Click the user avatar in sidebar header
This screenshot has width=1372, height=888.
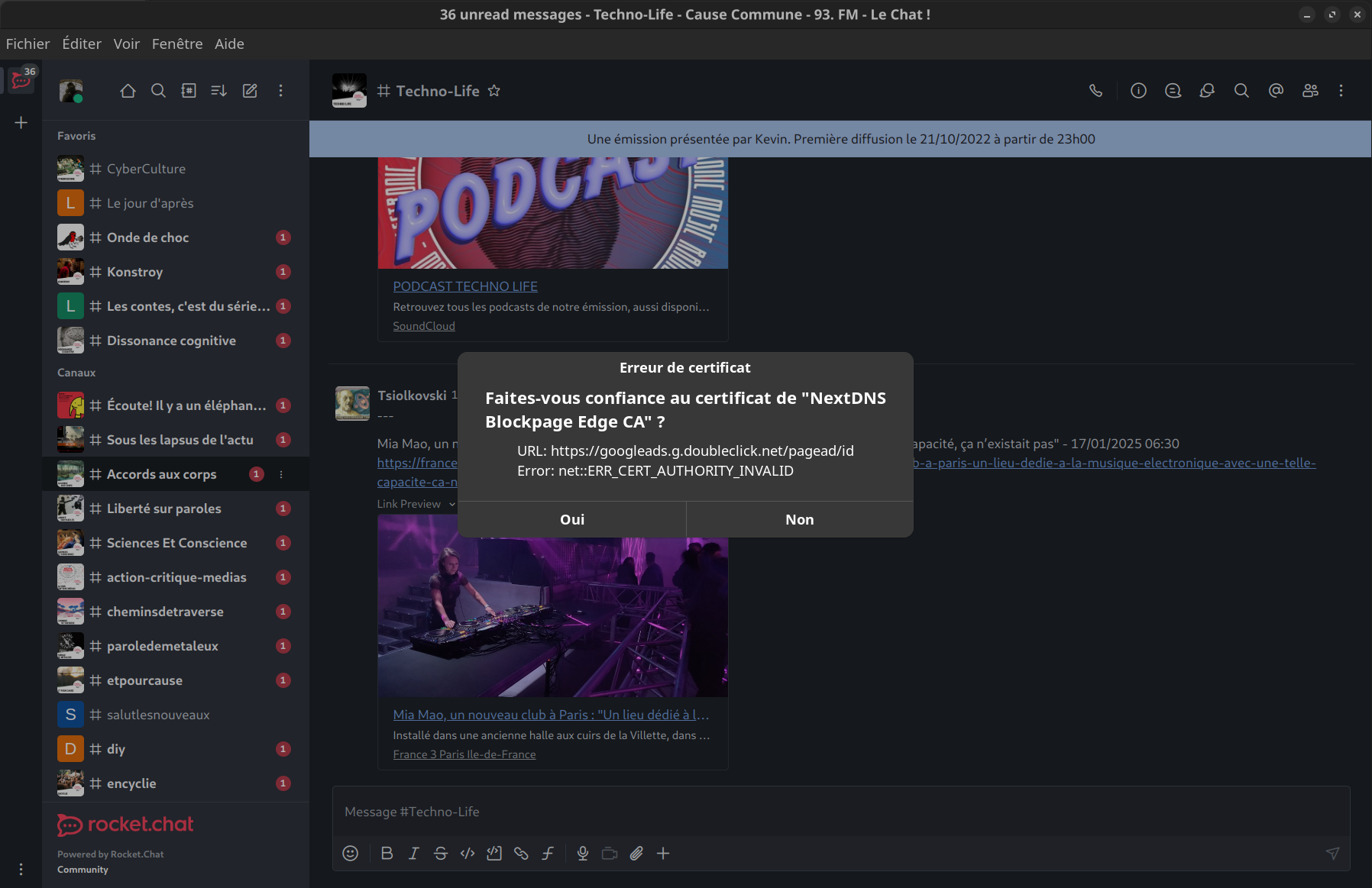coord(71,91)
